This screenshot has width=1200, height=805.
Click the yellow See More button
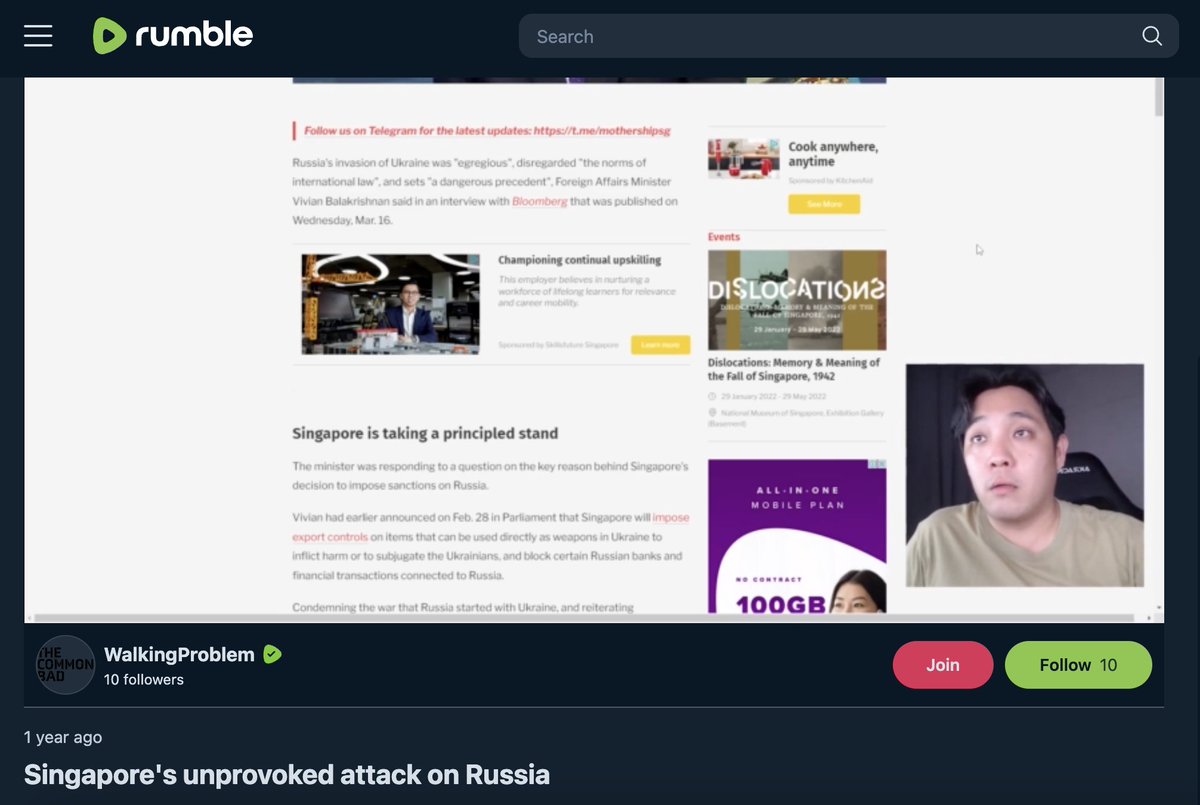click(x=824, y=204)
